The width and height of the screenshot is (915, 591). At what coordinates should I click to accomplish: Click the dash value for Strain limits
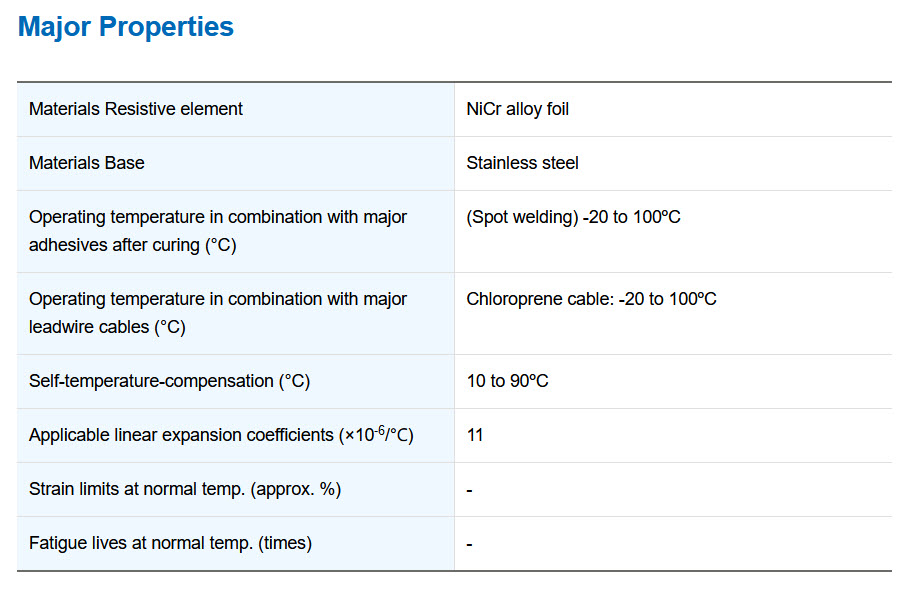pos(469,491)
